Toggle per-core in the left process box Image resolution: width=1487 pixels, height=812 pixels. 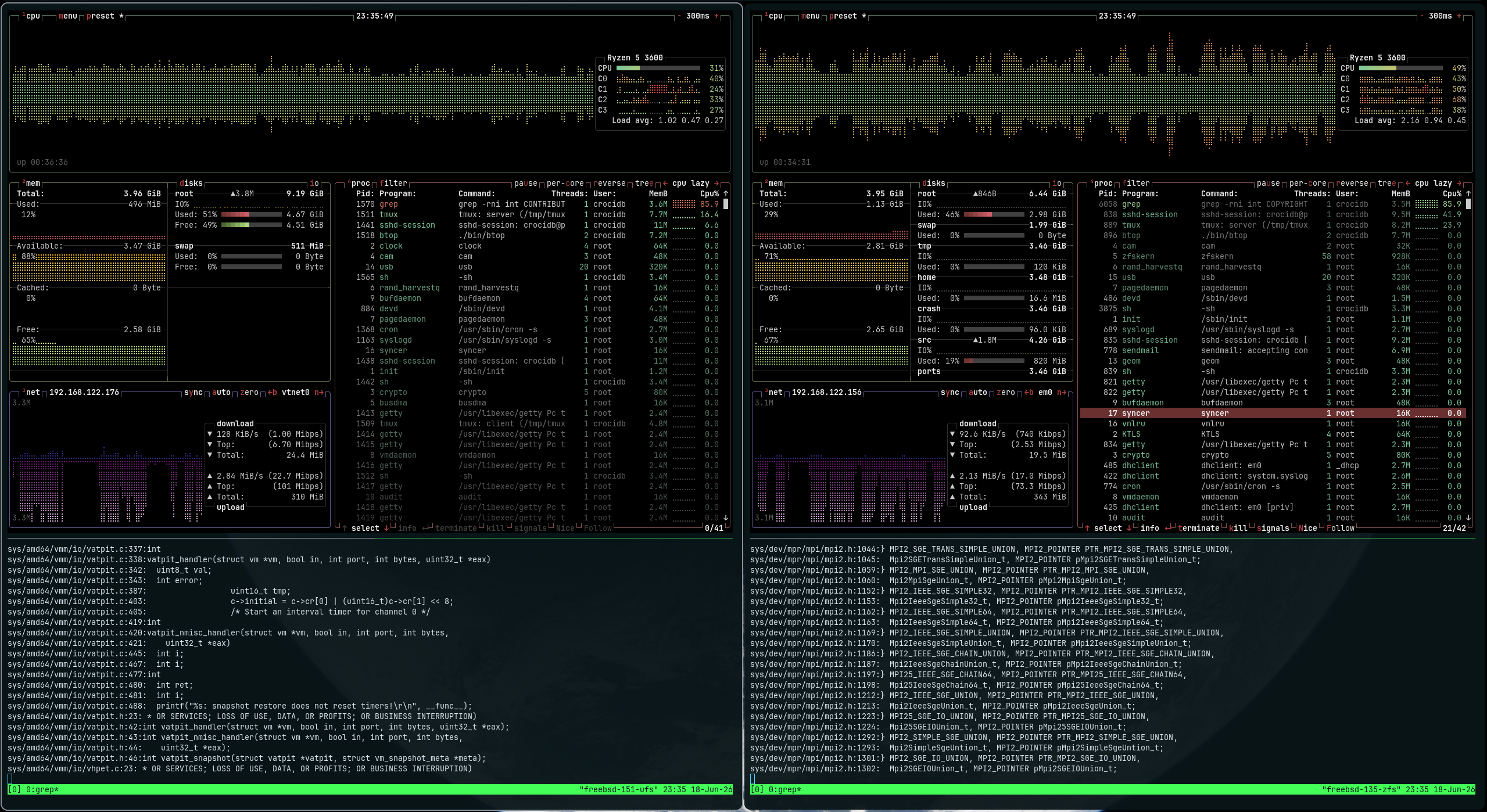pos(565,183)
